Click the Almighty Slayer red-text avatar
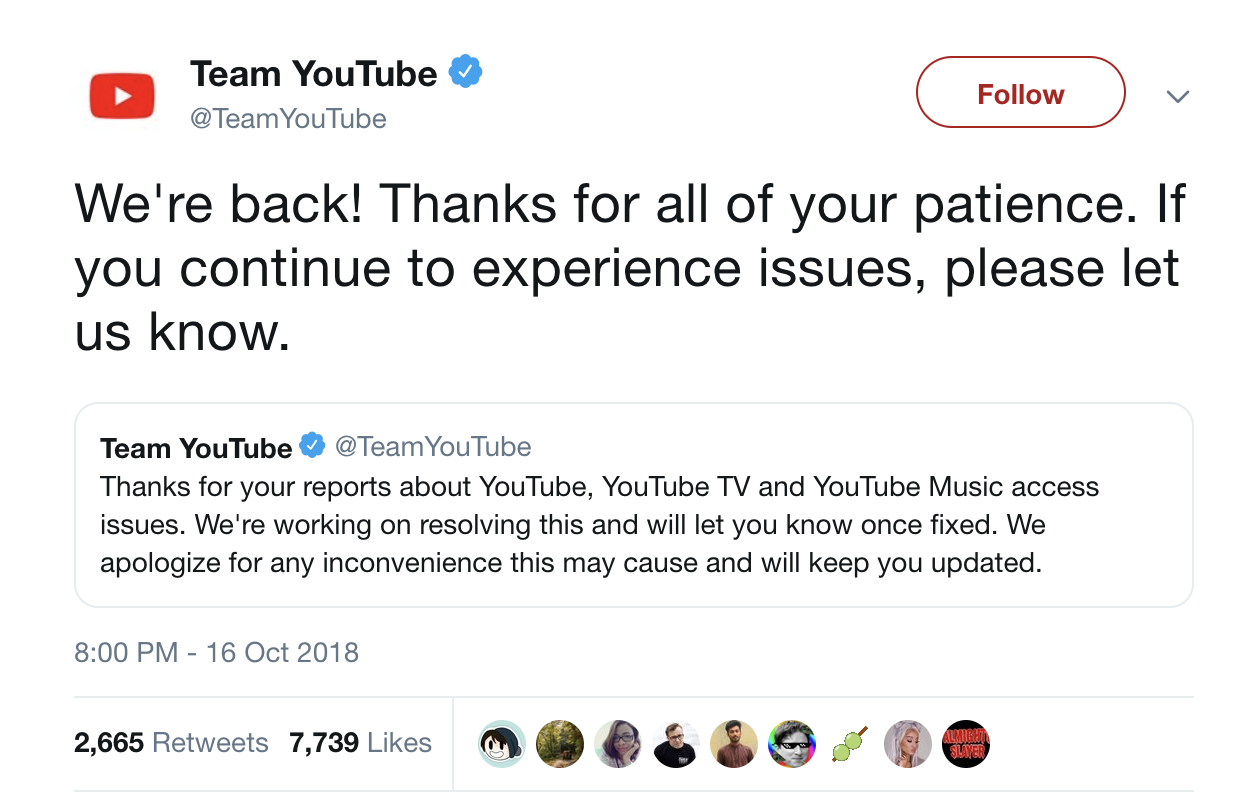Screen dimensions: 1248x794 pos(965,744)
